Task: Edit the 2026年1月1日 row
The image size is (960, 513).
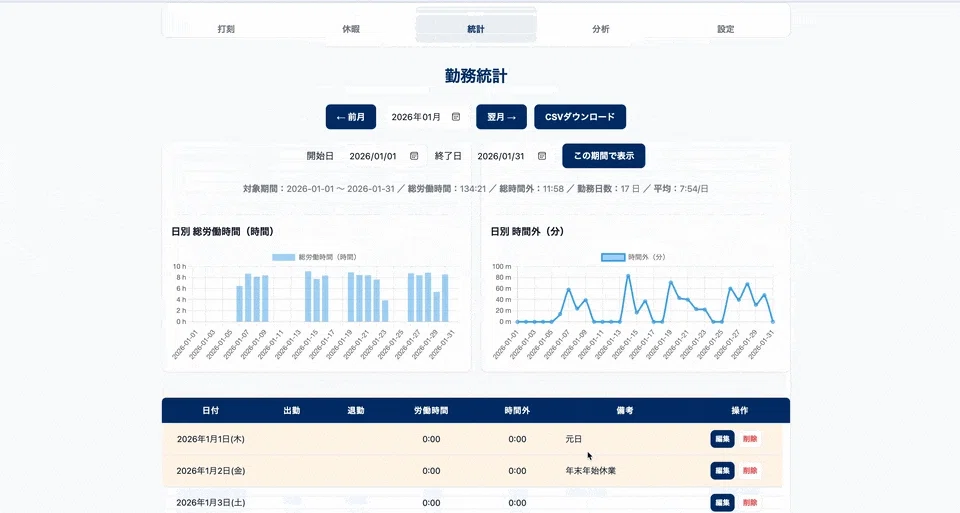Action: click(722, 439)
